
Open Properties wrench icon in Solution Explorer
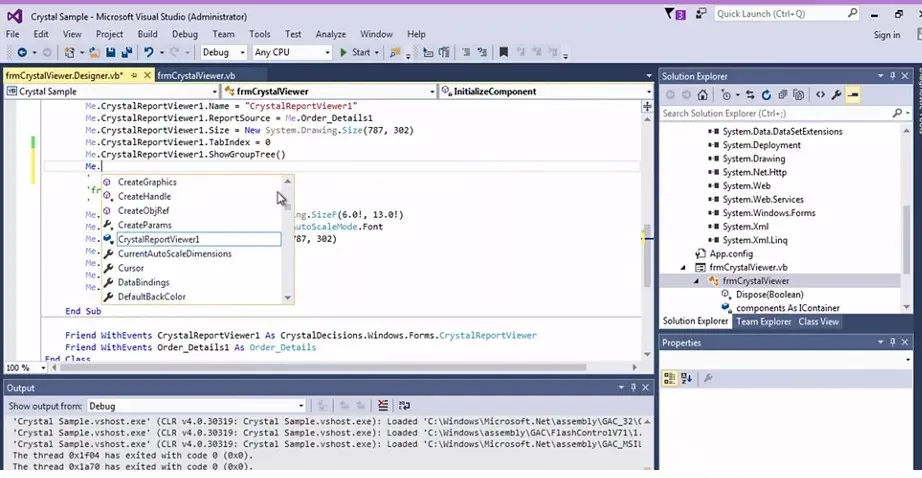tap(837, 95)
